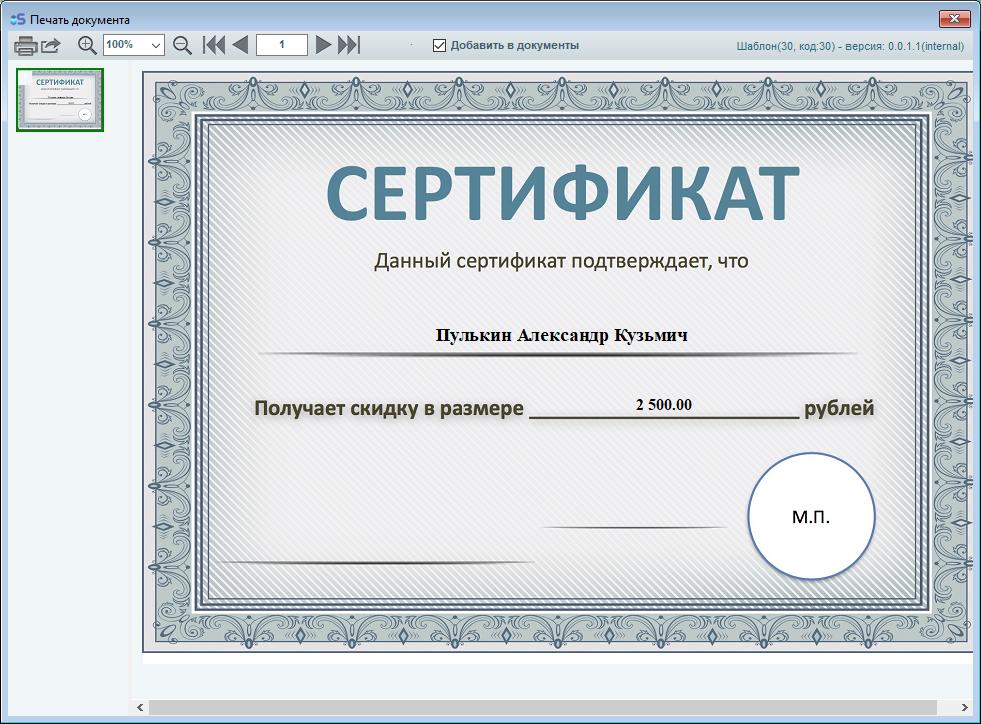Viewport: 981px width, 724px height.
Task: Go to the next page
Action: point(323,45)
